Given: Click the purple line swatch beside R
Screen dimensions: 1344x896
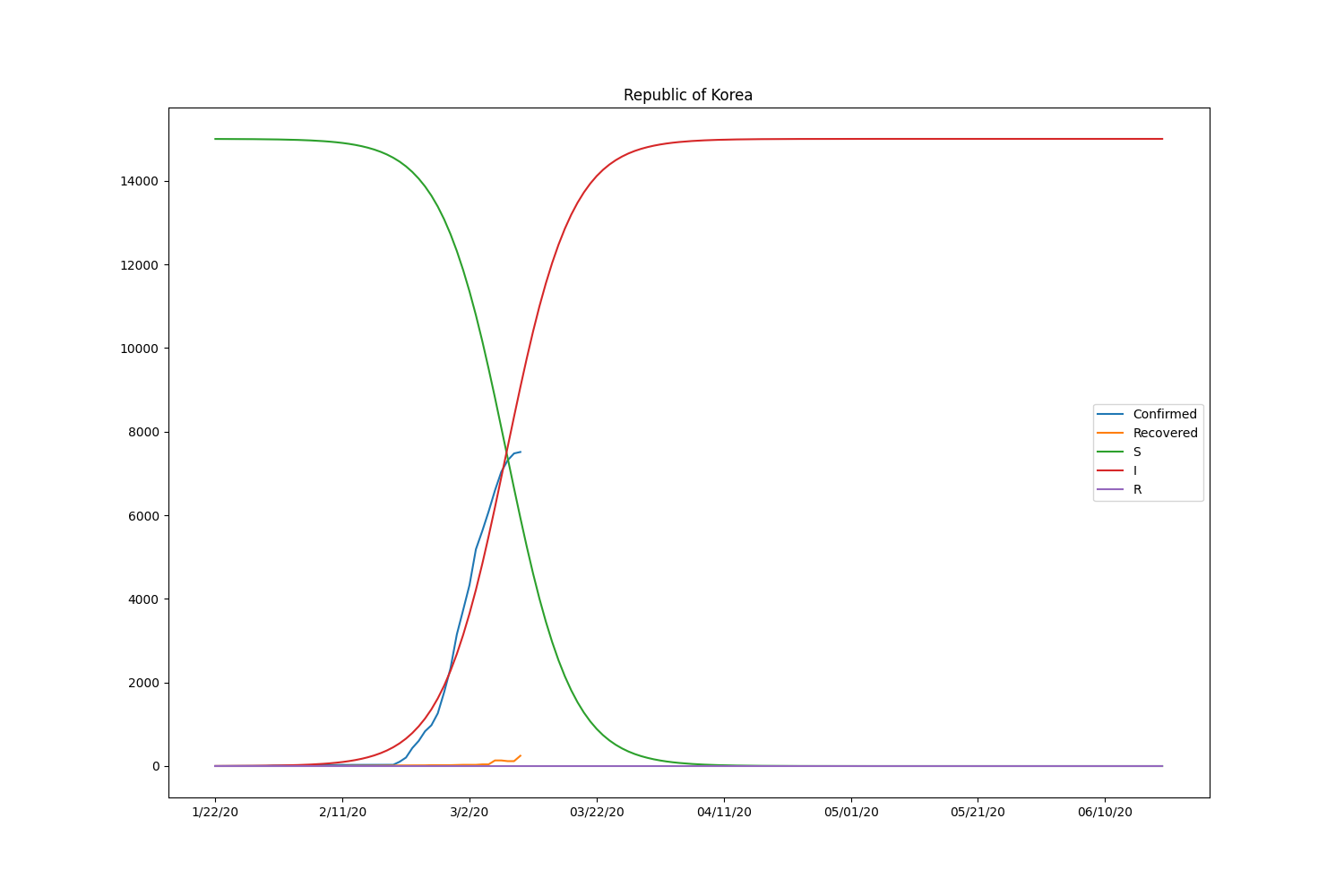Looking at the screenshot, I should pyautogui.click(x=1110, y=489).
